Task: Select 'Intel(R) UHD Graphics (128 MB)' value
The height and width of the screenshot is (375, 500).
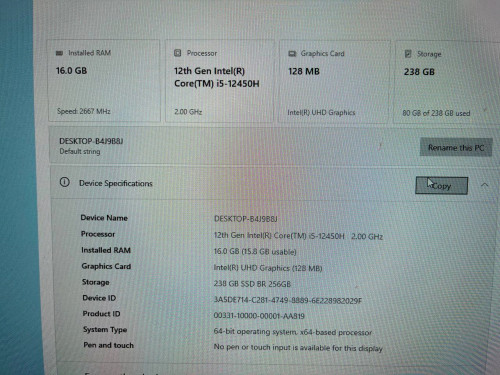Action: point(268,268)
